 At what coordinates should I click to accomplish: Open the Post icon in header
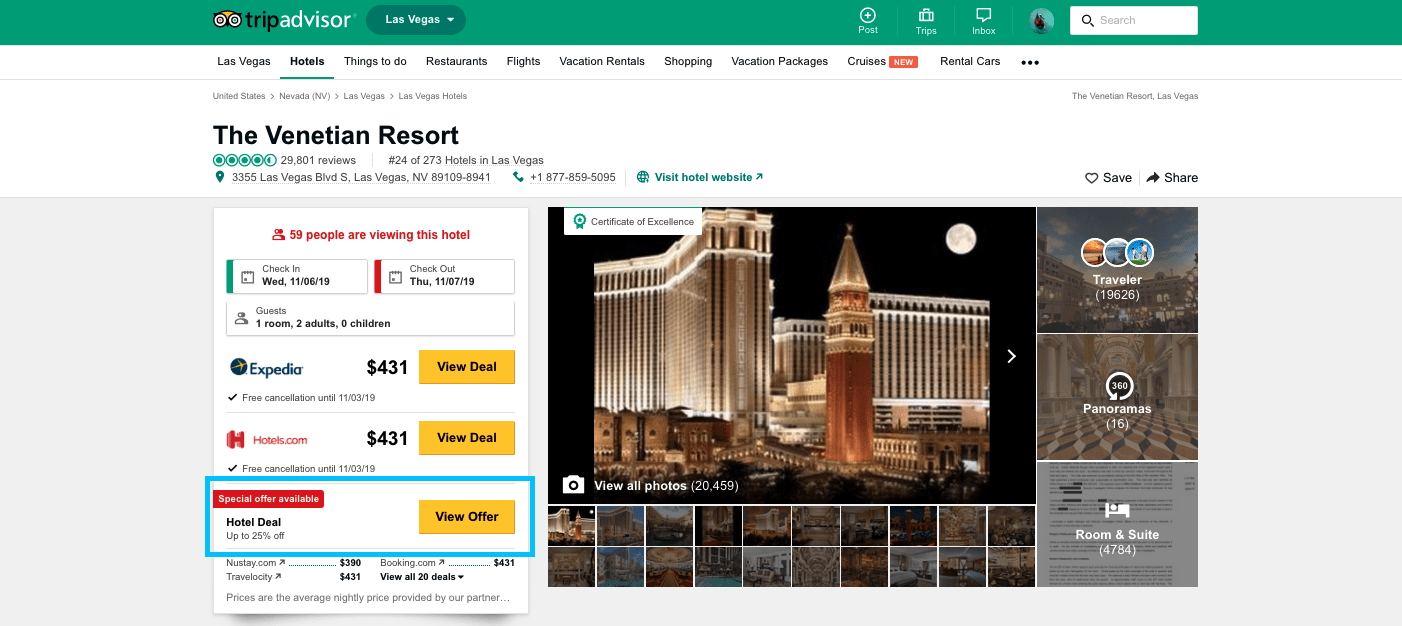coord(868,15)
